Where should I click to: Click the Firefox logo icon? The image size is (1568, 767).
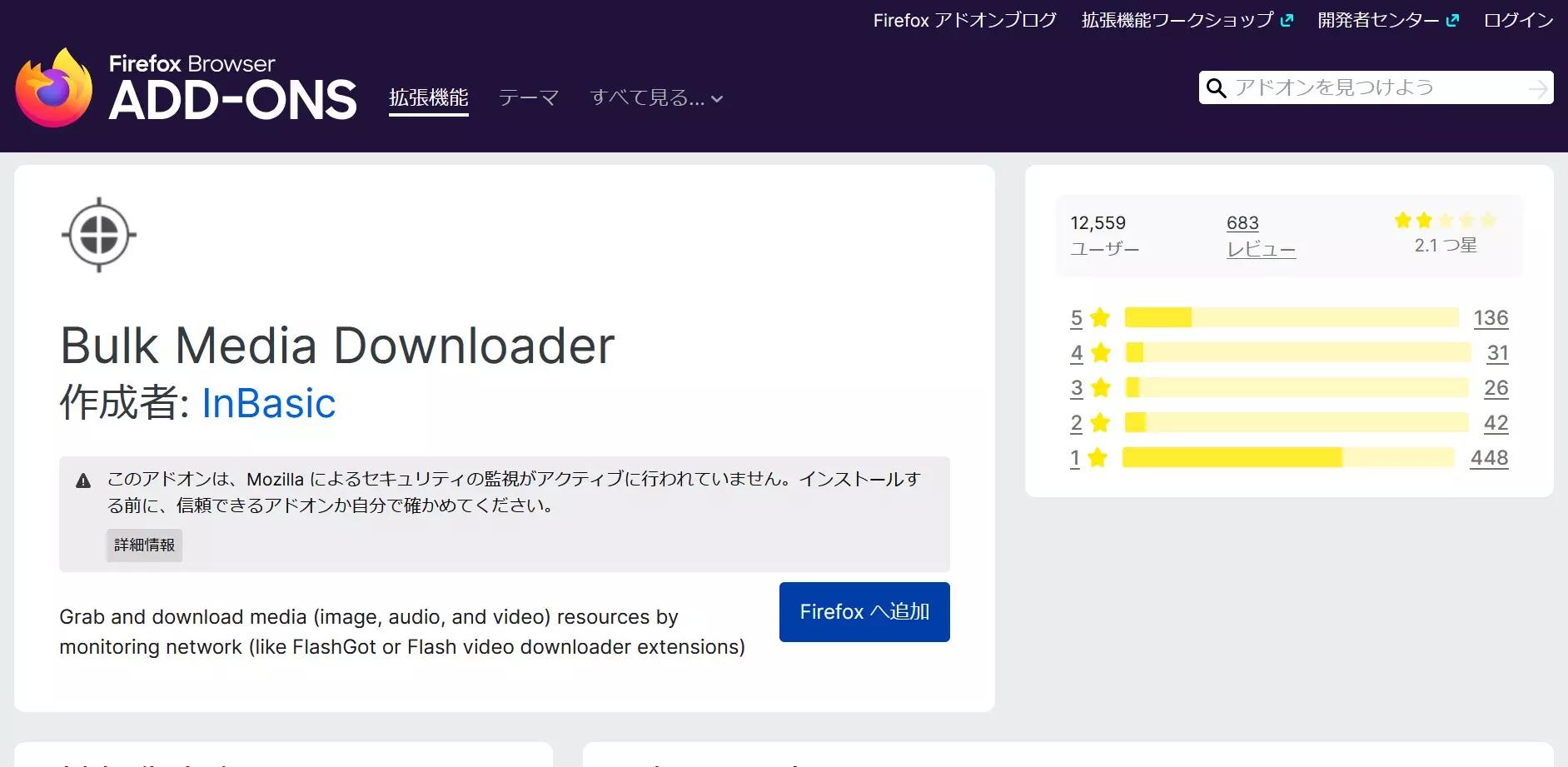click(54, 87)
